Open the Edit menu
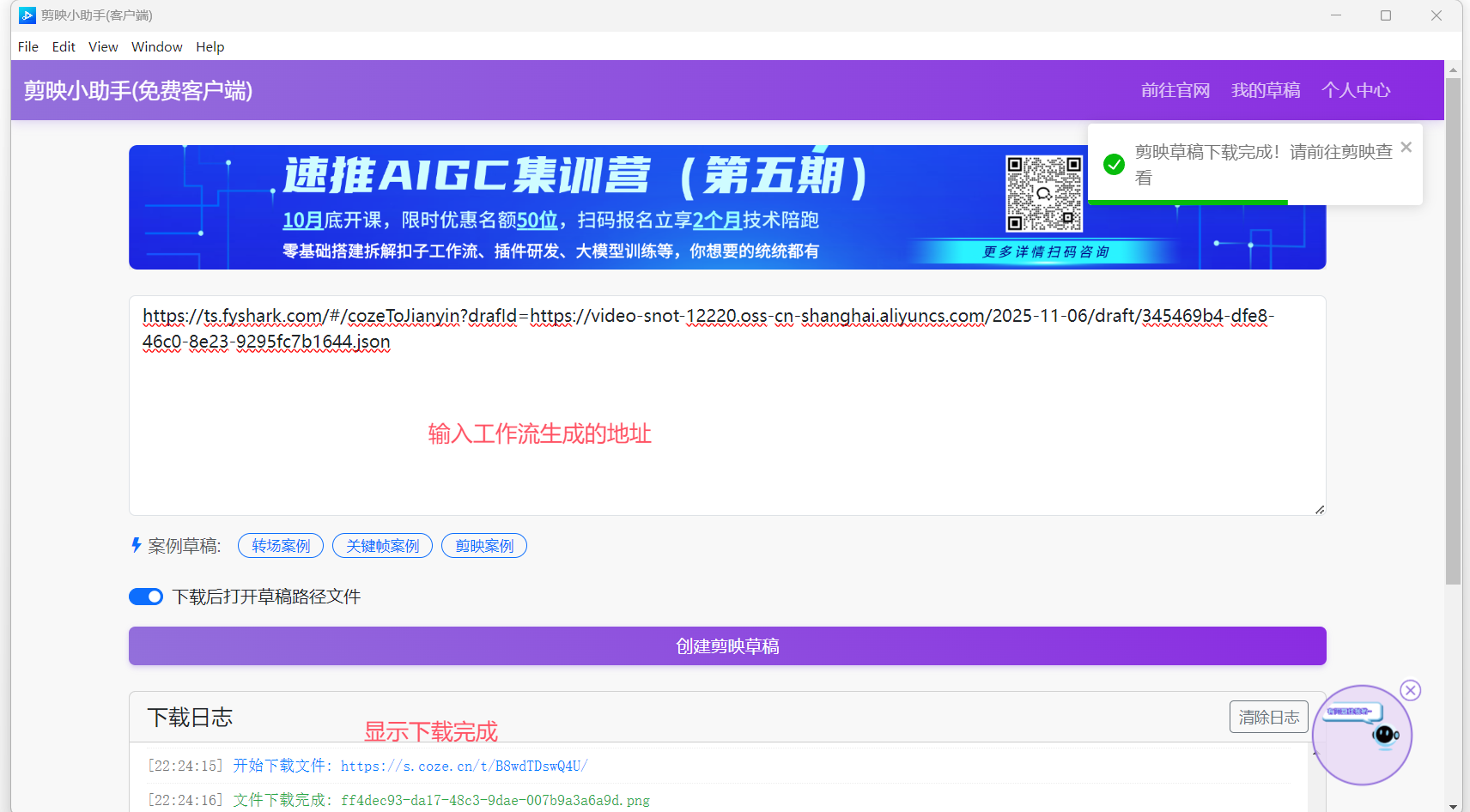Viewport: 1470px width, 812px height. [64, 47]
